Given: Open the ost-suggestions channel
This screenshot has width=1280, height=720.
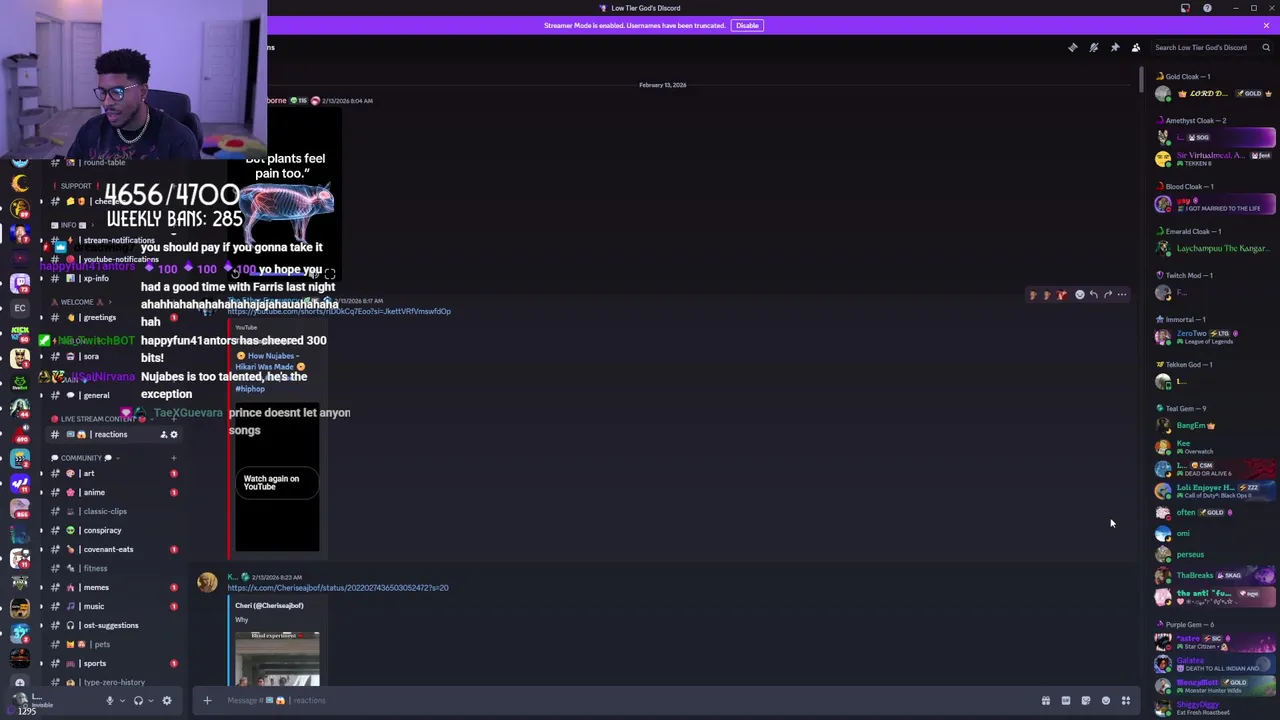Looking at the screenshot, I should 115,625.
